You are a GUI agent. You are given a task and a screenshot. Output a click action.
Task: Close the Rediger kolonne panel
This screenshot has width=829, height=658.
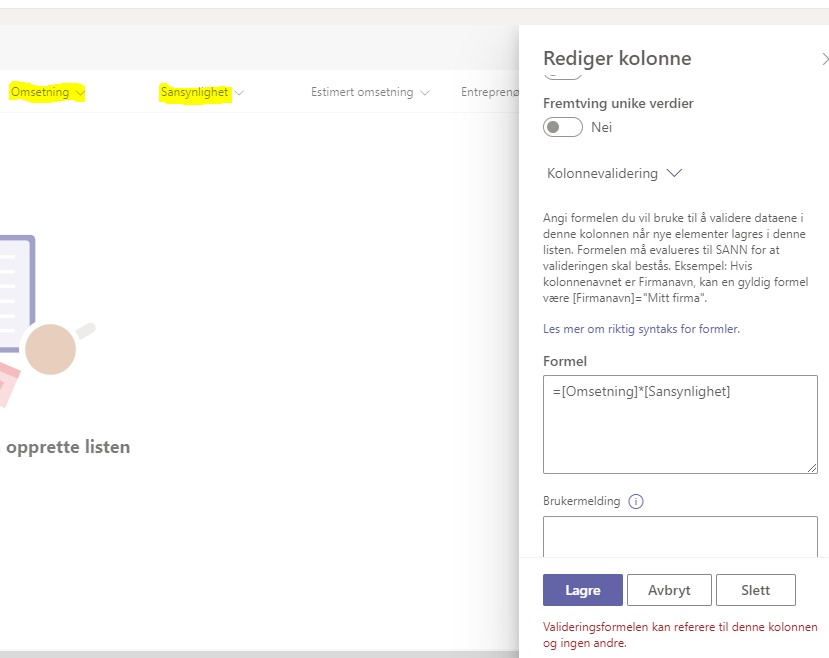823,59
